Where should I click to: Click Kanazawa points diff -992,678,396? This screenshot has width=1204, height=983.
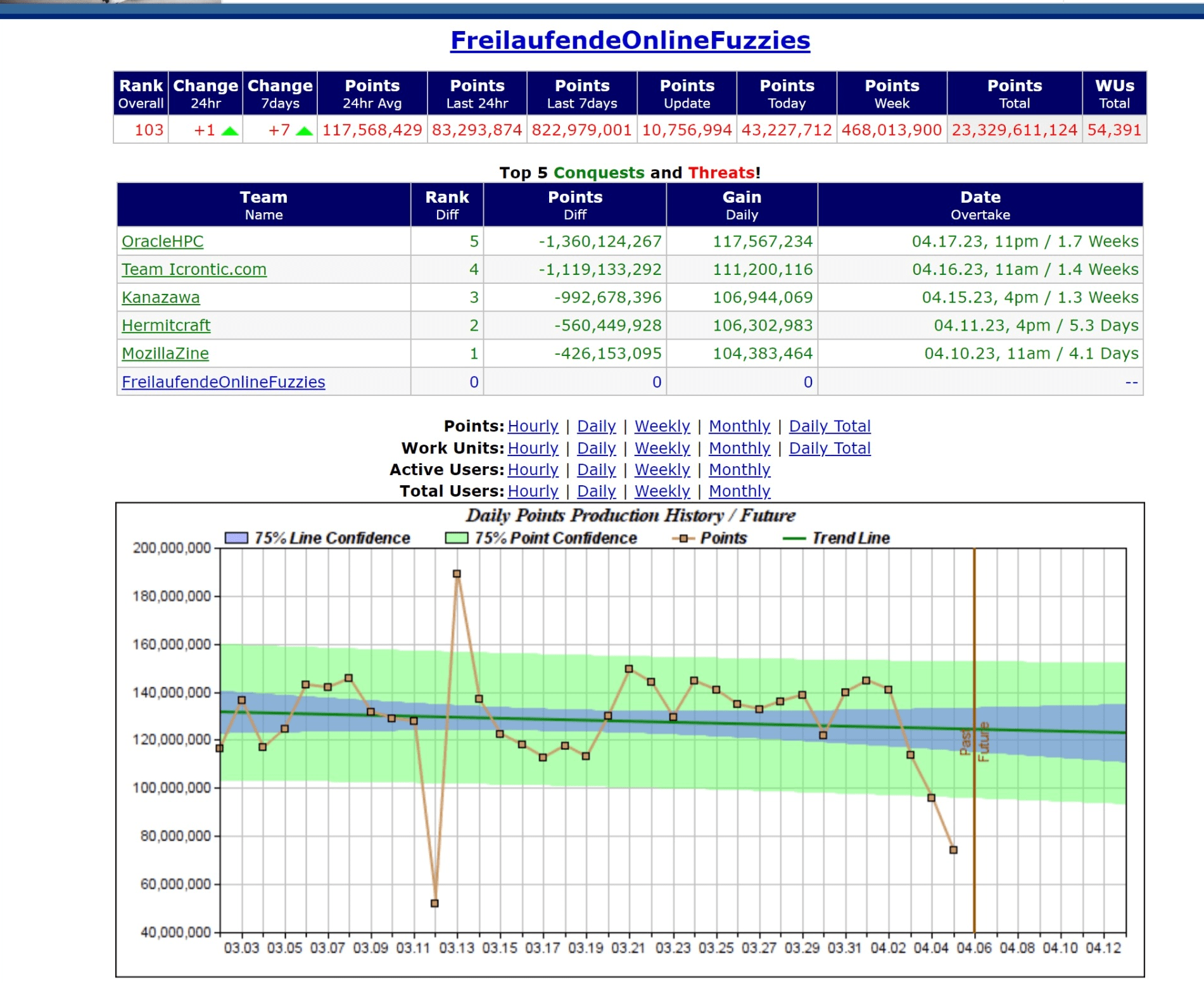tap(608, 297)
